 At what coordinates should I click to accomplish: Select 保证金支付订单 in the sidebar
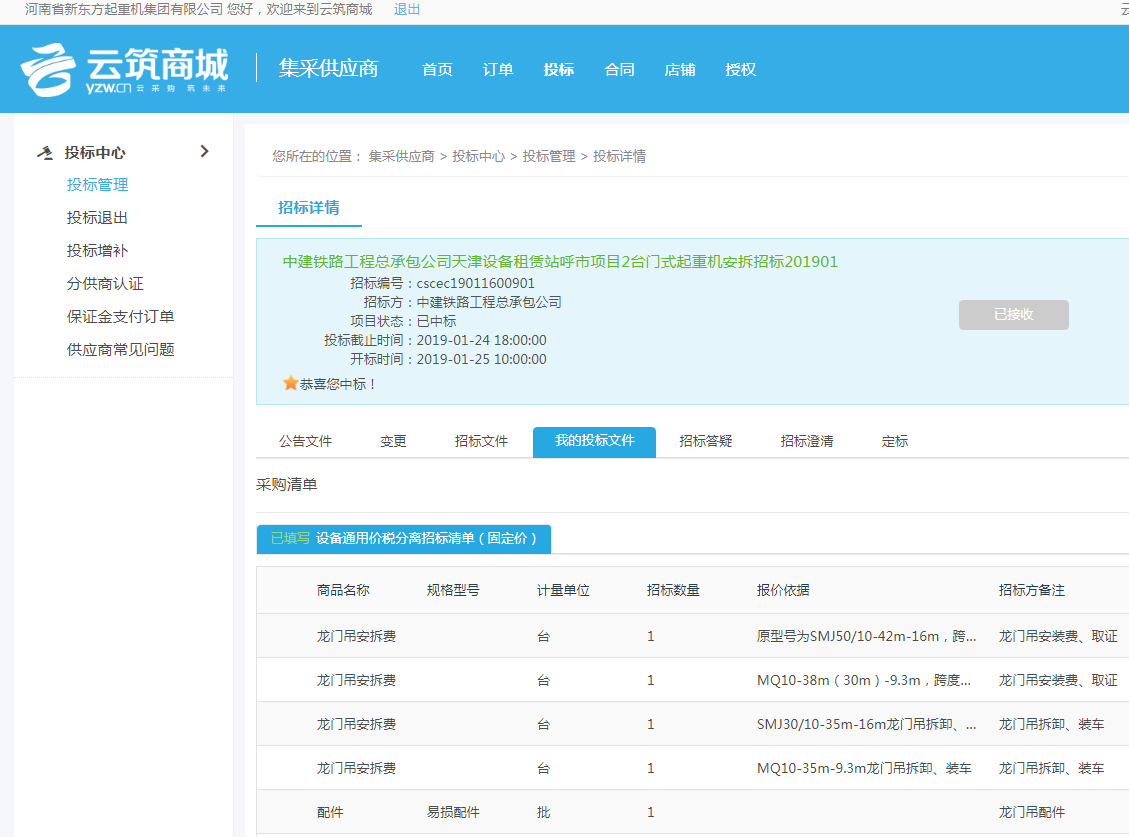(120, 317)
